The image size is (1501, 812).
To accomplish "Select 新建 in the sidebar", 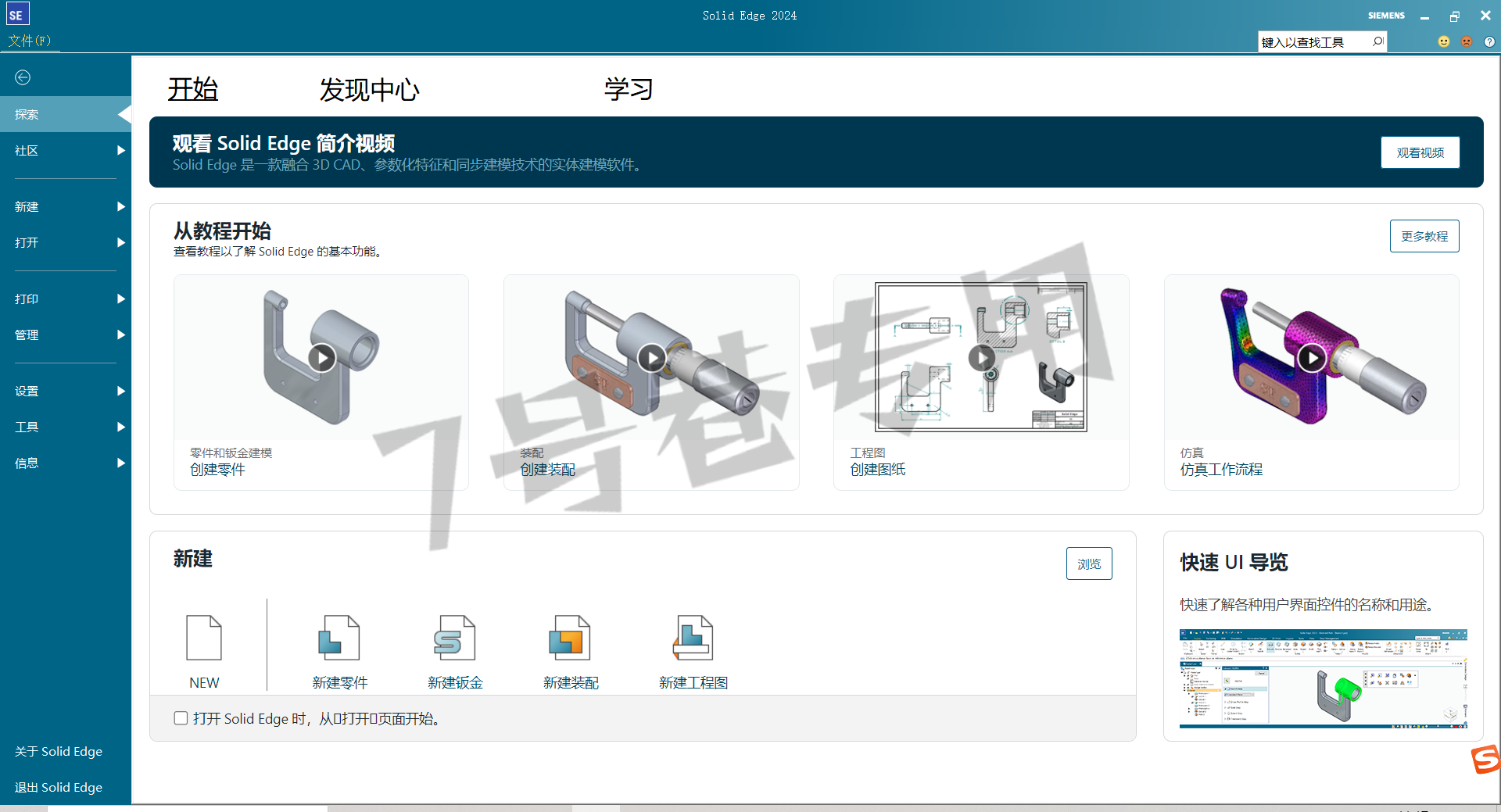I will [66, 206].
